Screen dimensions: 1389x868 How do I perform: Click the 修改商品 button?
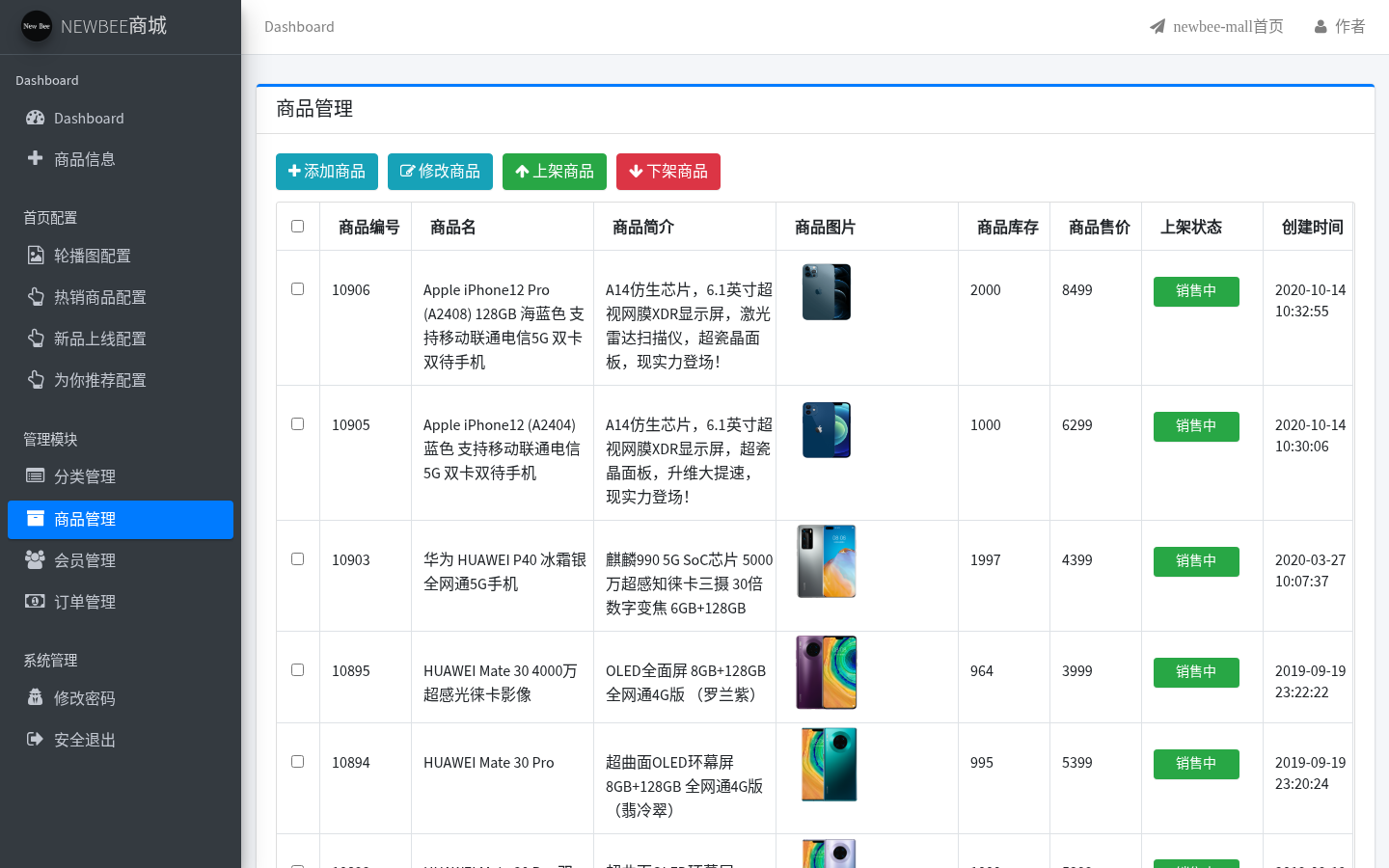440,172
